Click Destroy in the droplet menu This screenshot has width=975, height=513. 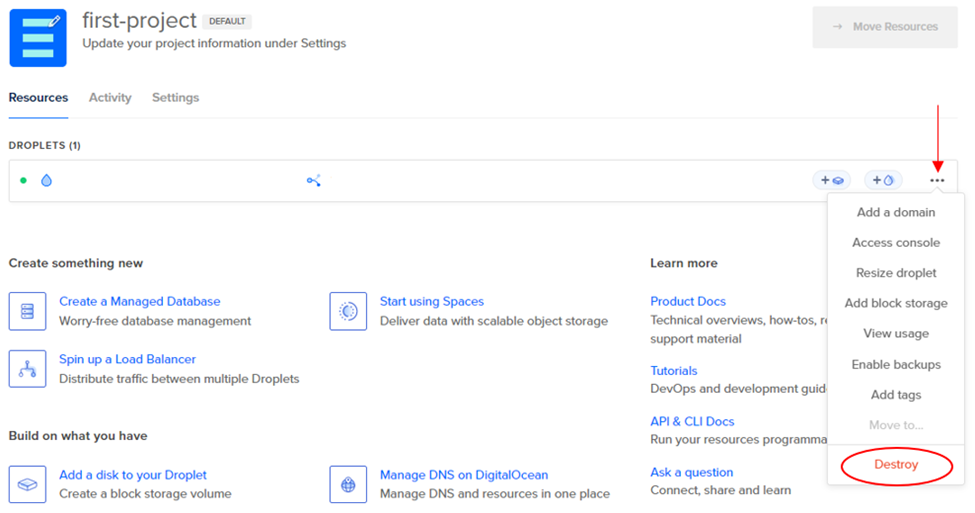(896, 464)
